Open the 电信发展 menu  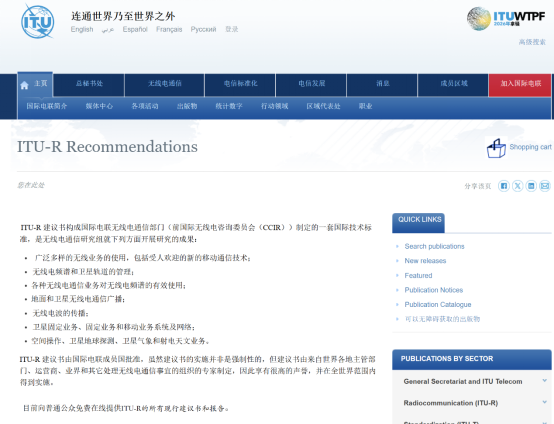click(x=311, y=84)
